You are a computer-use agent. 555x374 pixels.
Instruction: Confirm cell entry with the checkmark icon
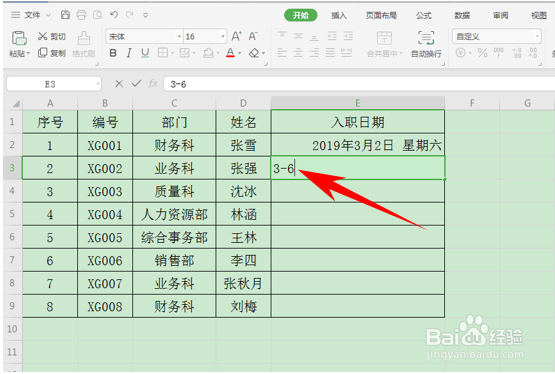[136, 84]
